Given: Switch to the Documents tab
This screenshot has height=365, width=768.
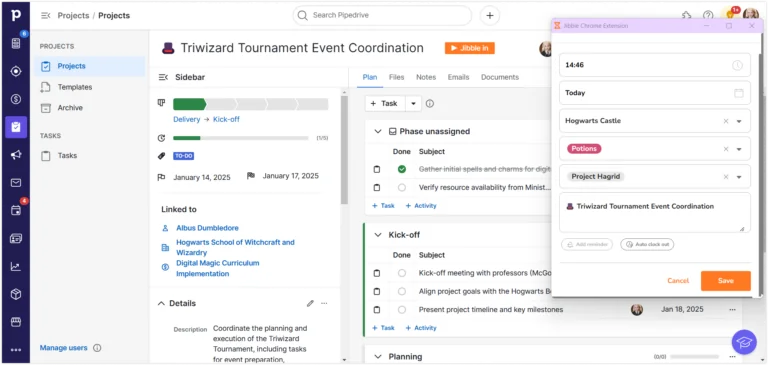Looking at the screenshot, I should click(x=500, y=77).
